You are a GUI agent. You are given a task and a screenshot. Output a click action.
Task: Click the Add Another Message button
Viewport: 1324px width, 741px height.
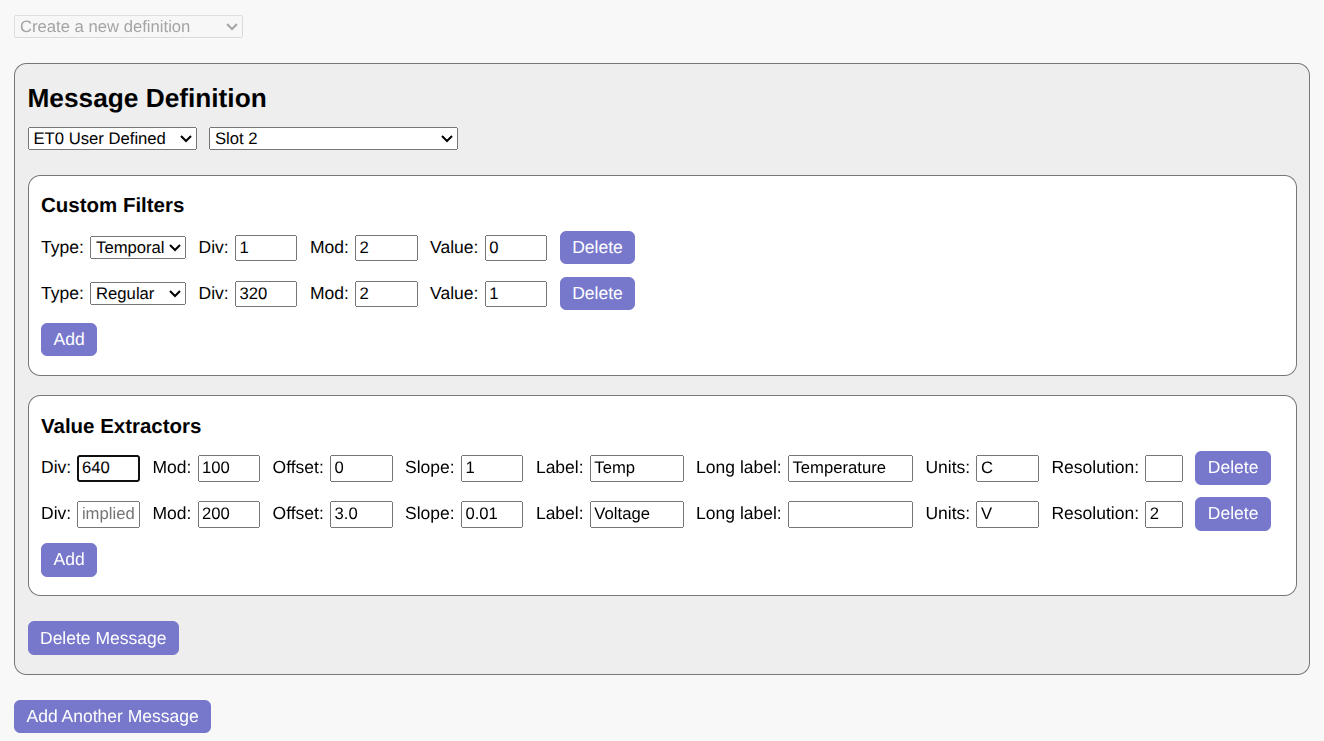112,716
